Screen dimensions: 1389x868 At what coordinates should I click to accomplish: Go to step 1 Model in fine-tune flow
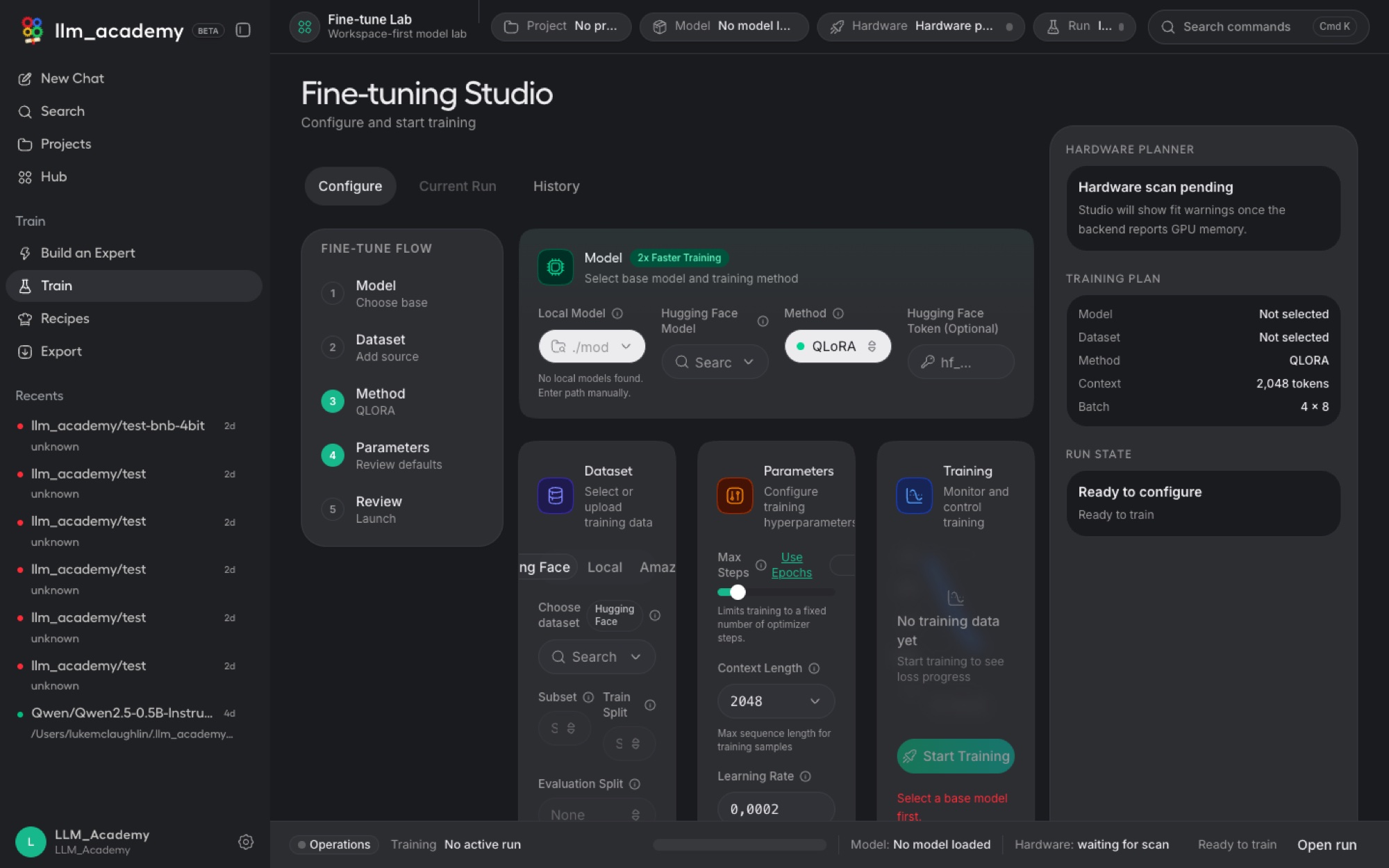click(402, 293)
